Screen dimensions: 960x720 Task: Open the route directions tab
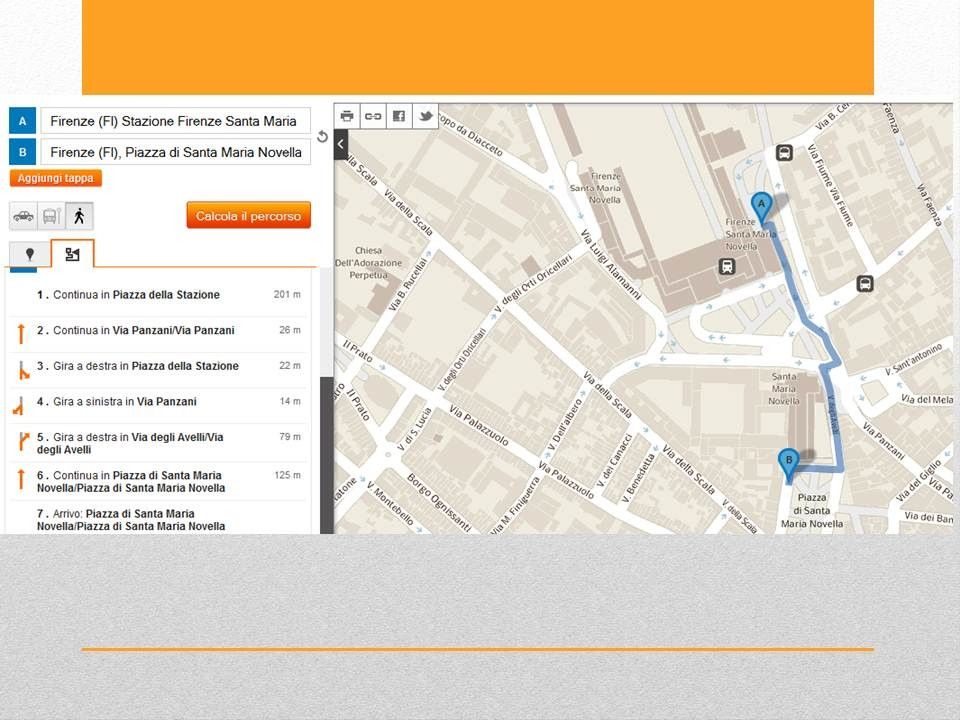(72, 254)
